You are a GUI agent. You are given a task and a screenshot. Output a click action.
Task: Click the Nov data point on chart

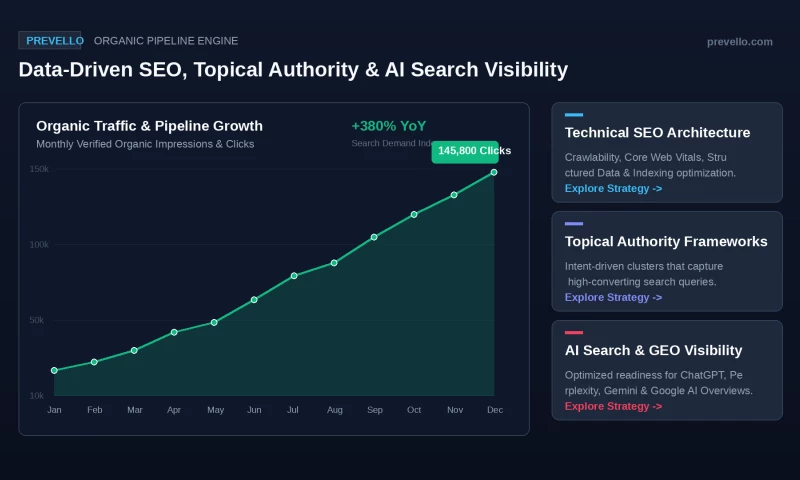point(454,195)
